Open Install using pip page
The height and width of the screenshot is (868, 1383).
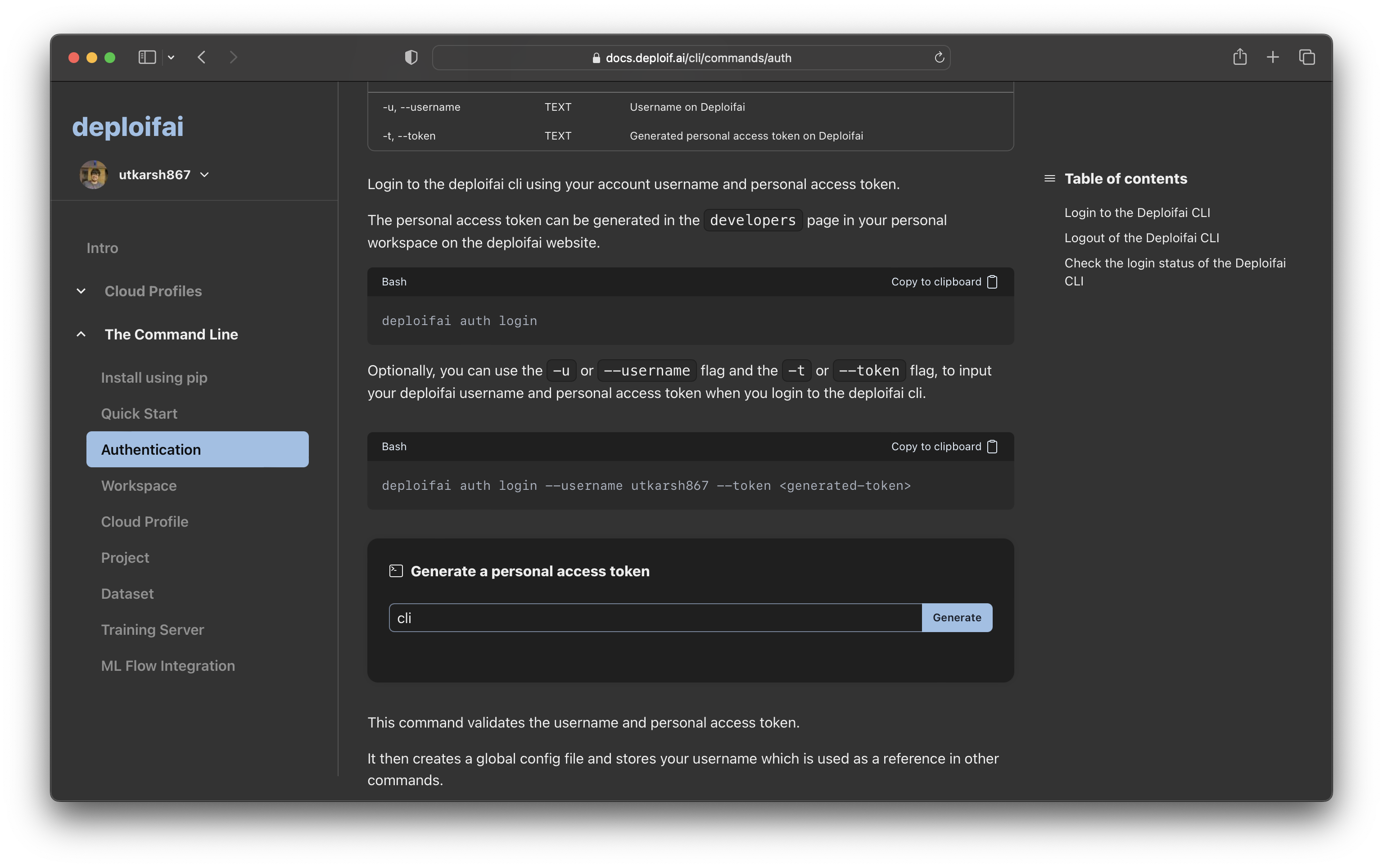154,378
